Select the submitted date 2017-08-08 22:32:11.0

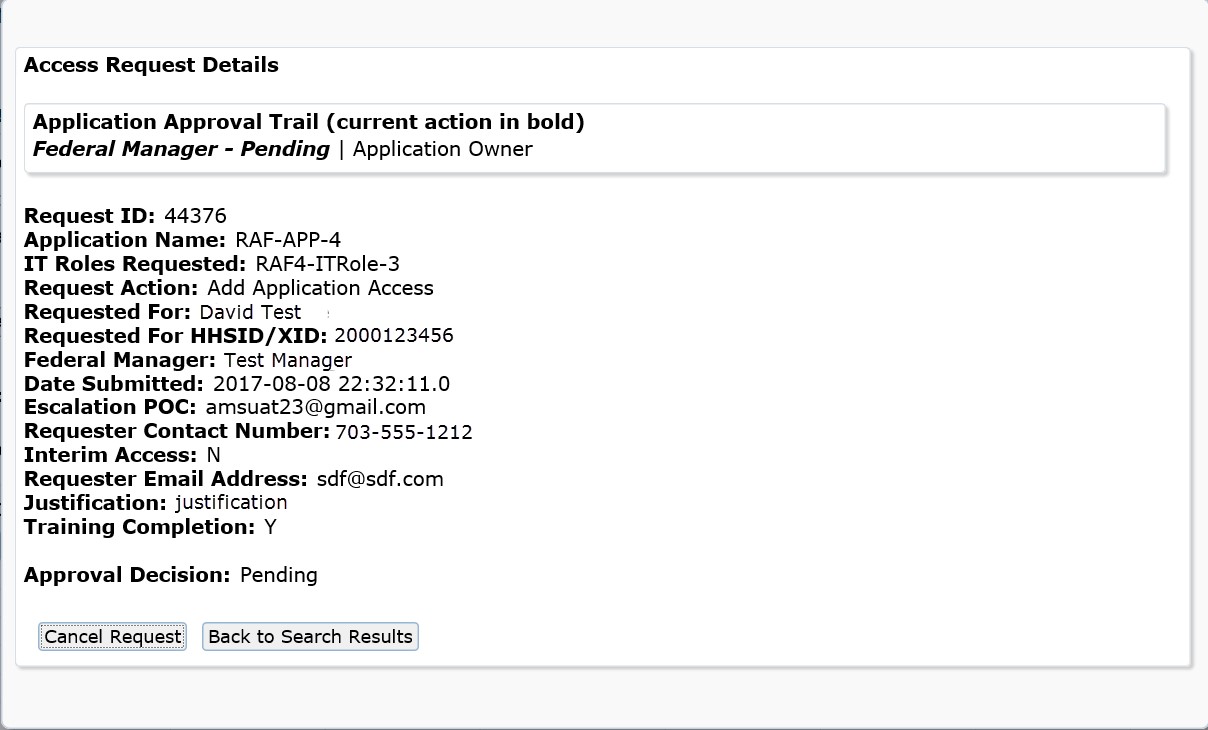[x=331, y=384]
